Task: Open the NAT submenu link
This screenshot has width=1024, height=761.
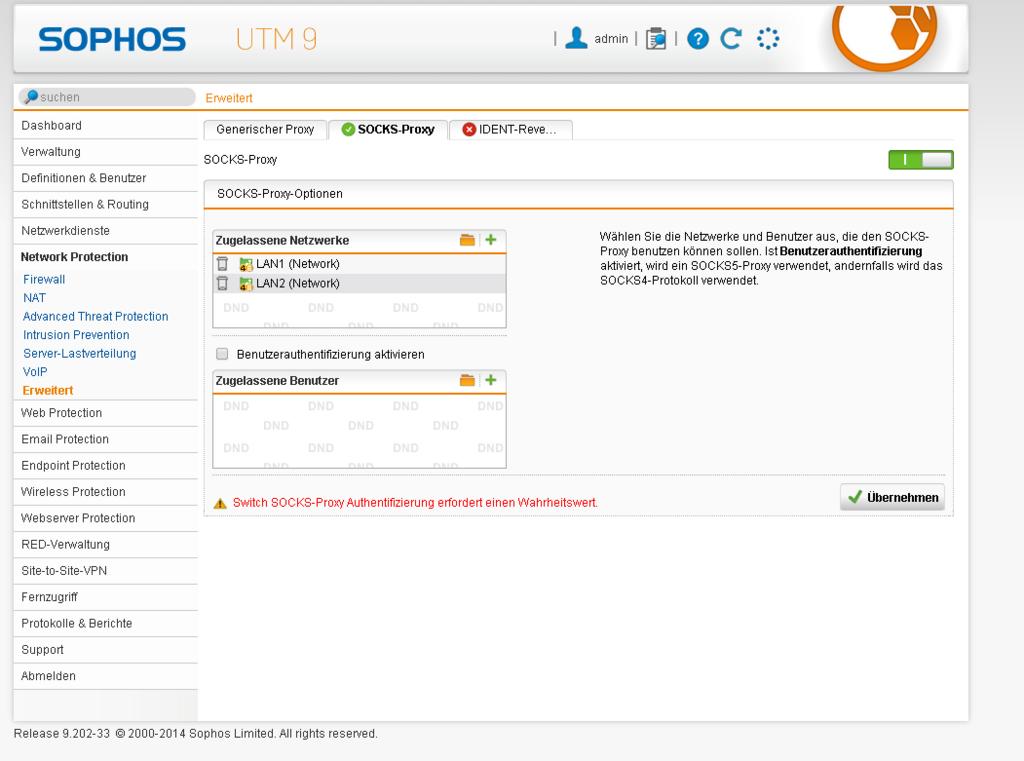Action: point(35,298)
